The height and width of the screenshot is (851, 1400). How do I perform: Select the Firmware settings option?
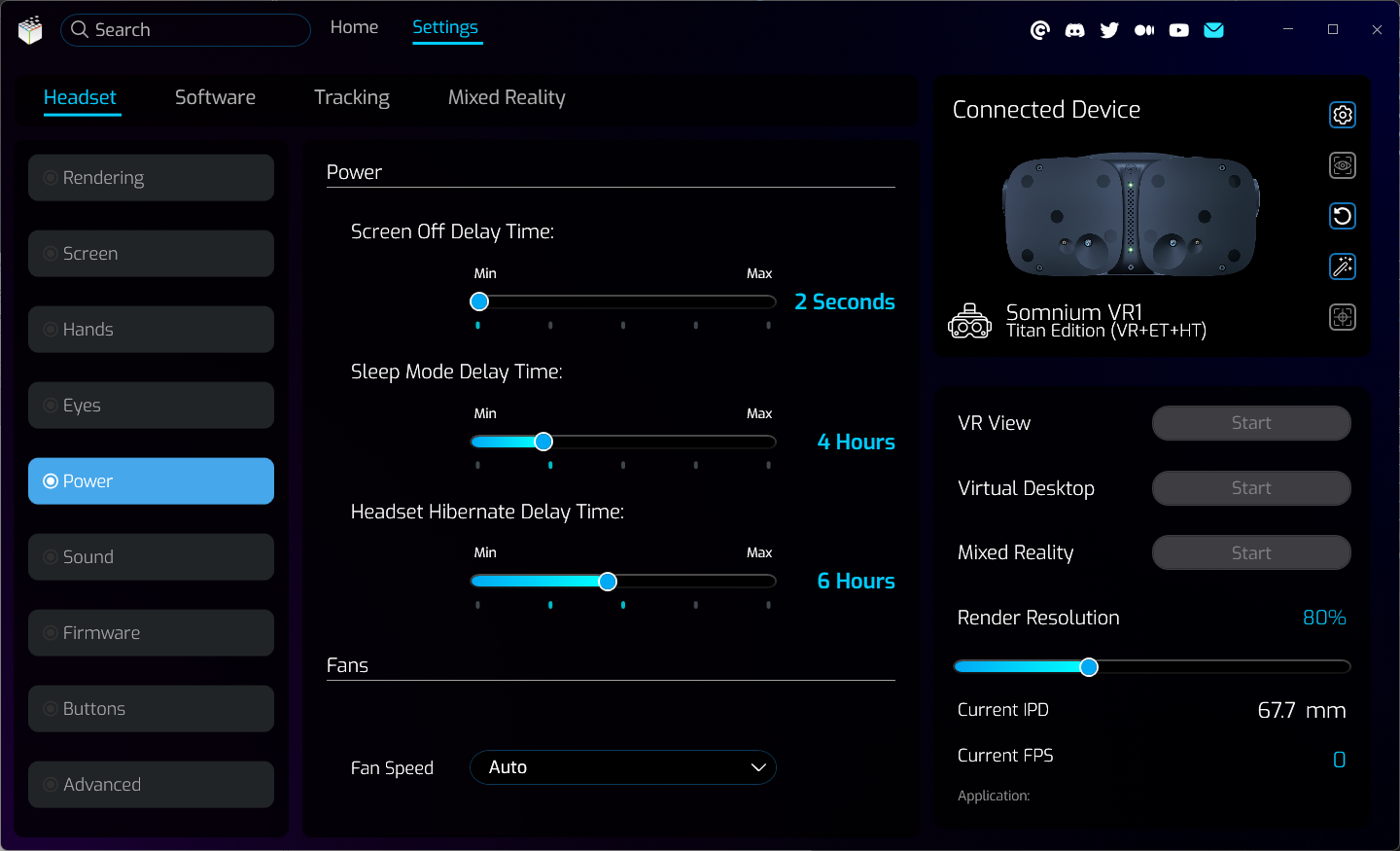pyautogui.click(x=151, y=633)
